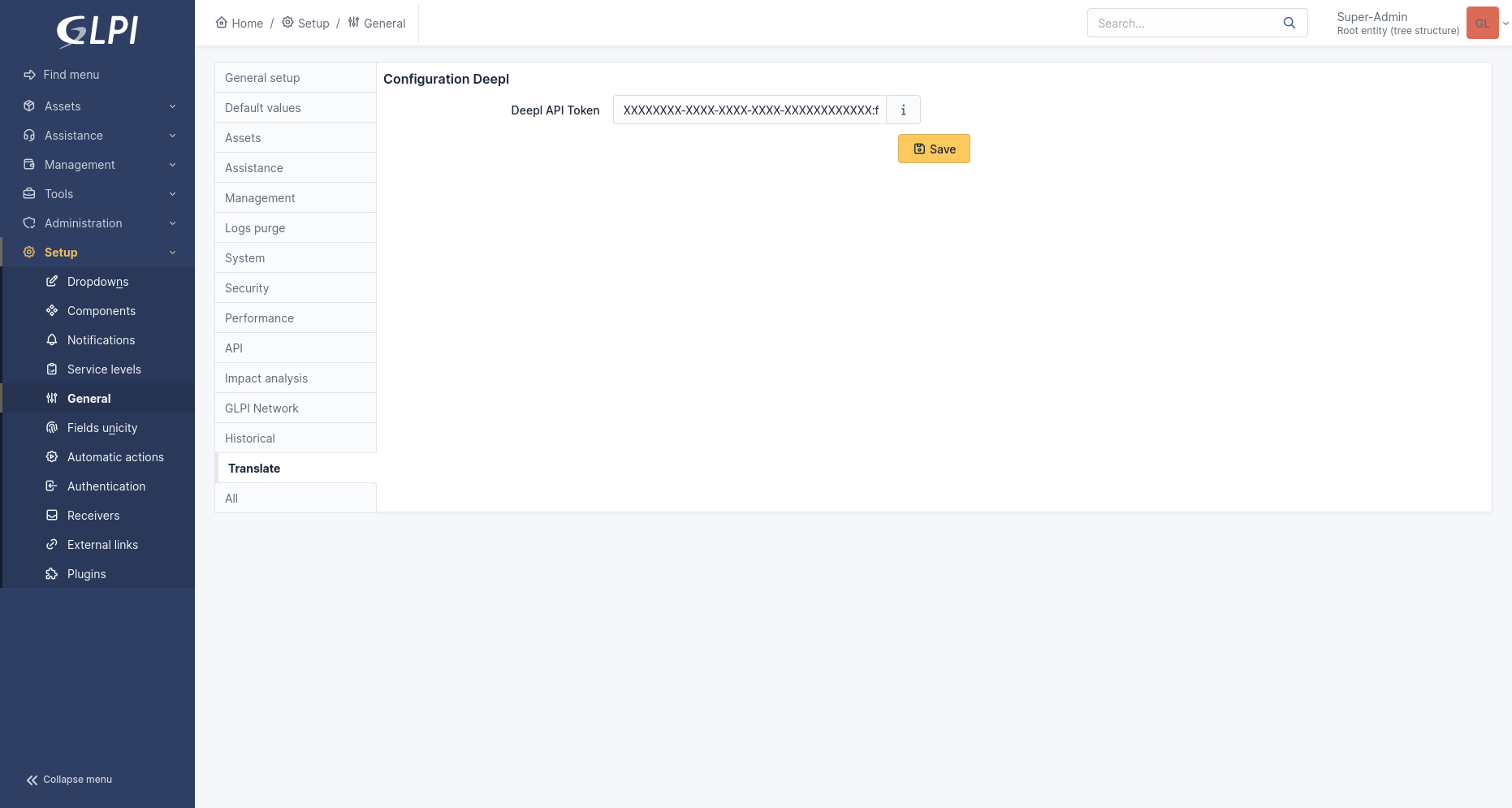Open the Logs purge tab
The image size is (1512, 808).
[x=255, y=228]
